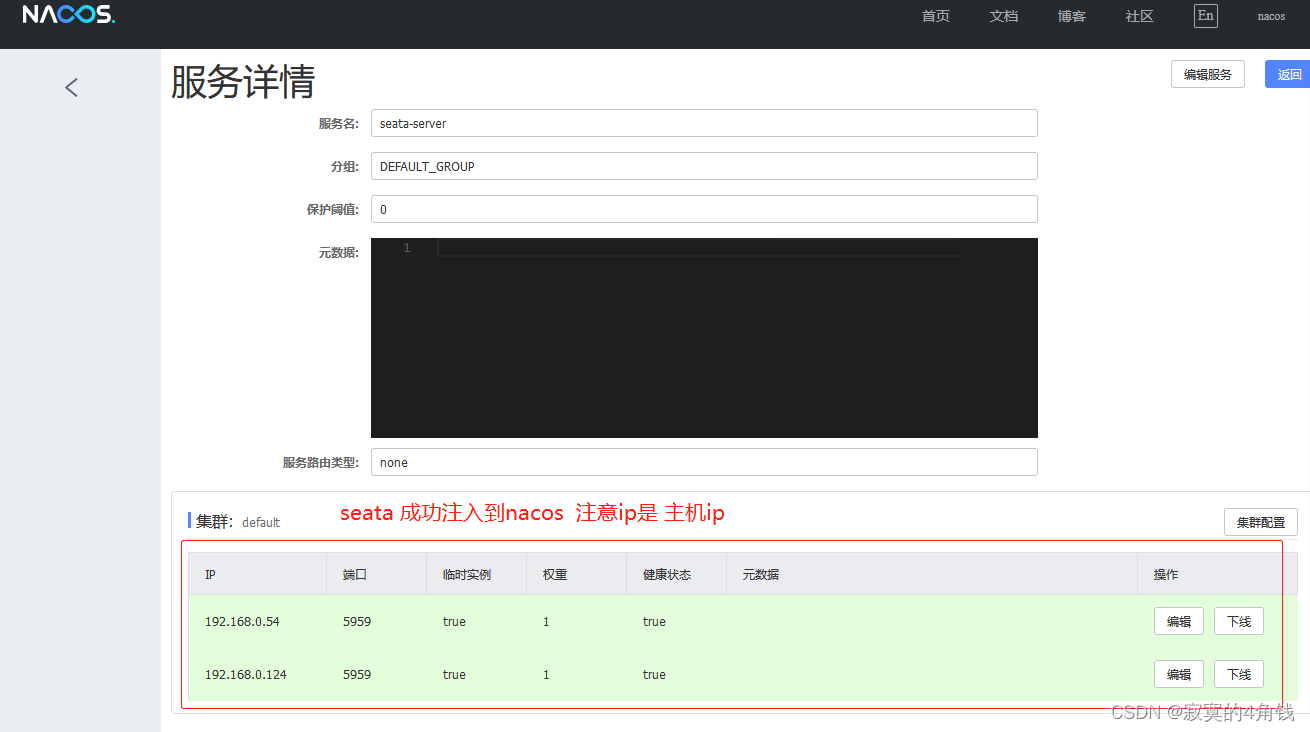Click 临时实例 true for 192.168.0.124
Image resolution: width=1310 pixels, height=732 pixels.
454,674
